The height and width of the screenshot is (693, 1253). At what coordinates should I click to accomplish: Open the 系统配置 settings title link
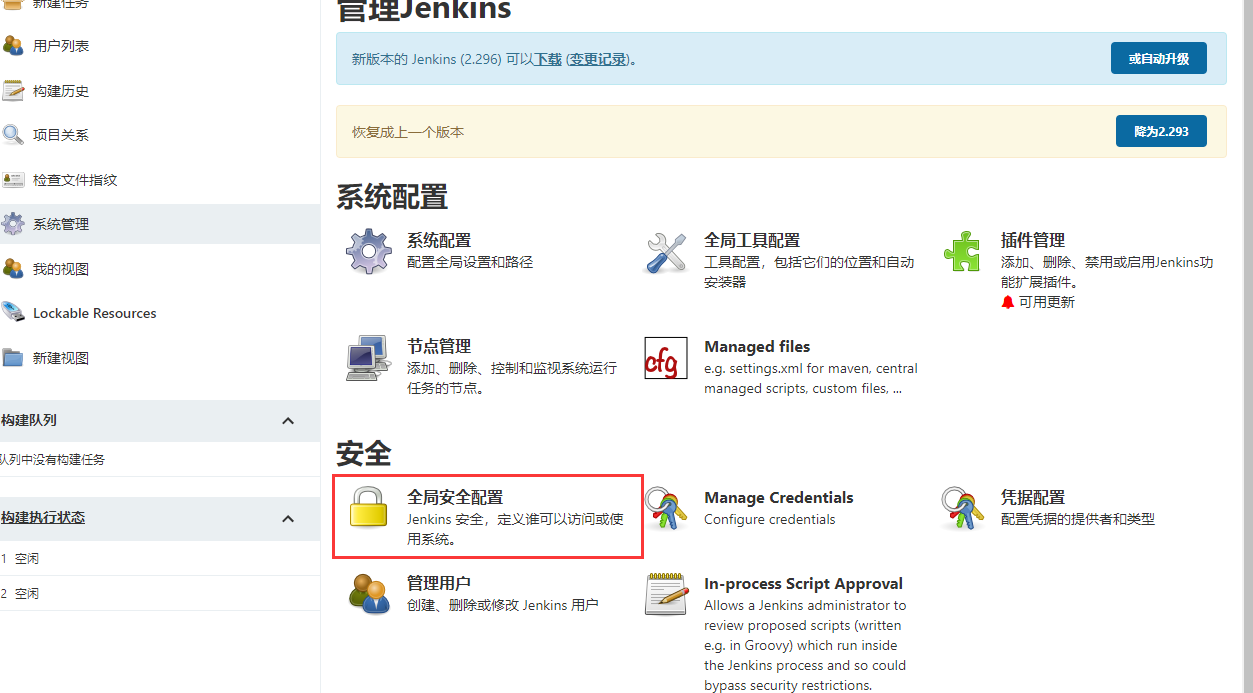tap(439, 241)
